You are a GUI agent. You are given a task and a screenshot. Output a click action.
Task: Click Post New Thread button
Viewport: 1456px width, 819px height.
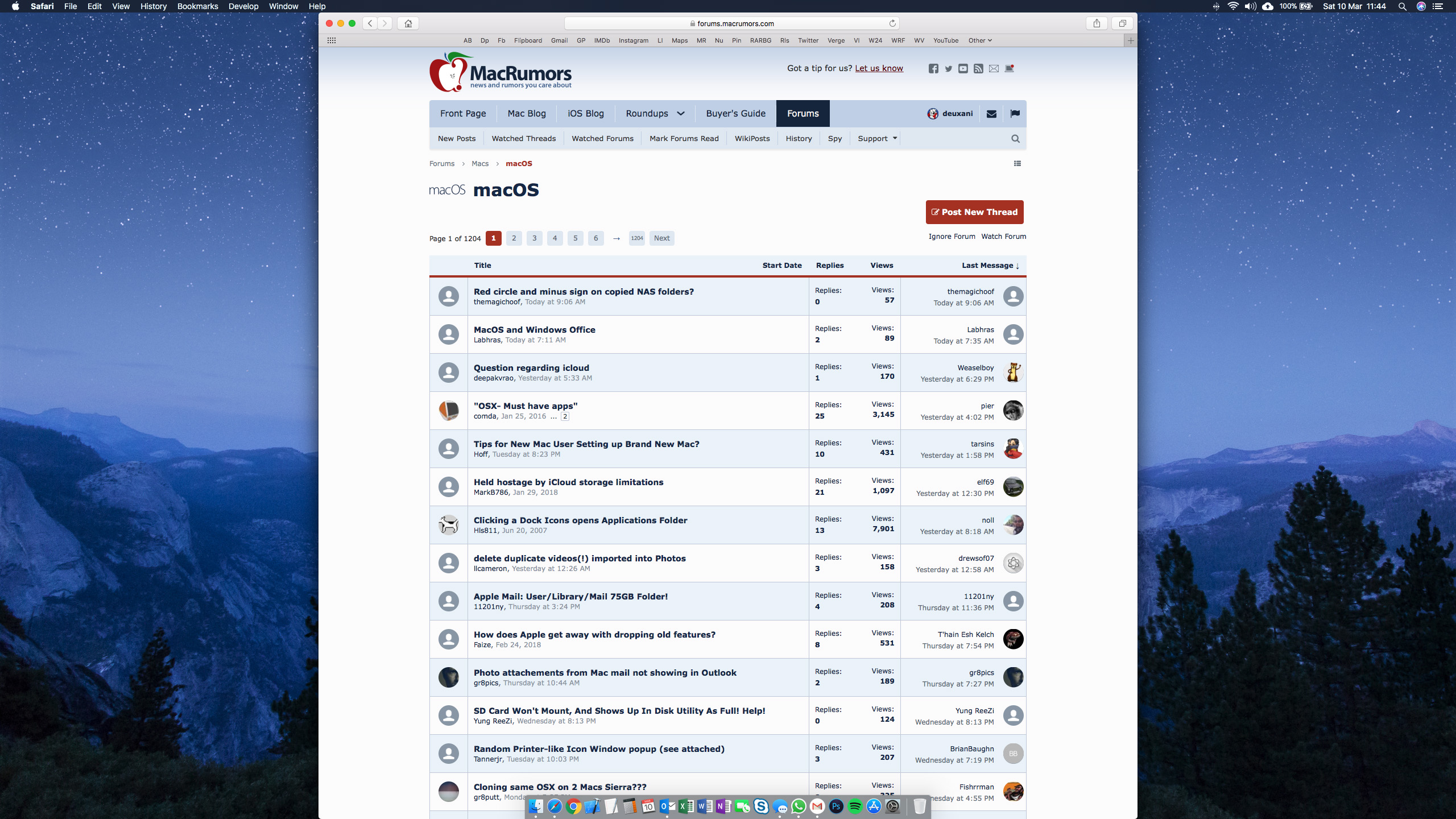[x=975, y=212]
